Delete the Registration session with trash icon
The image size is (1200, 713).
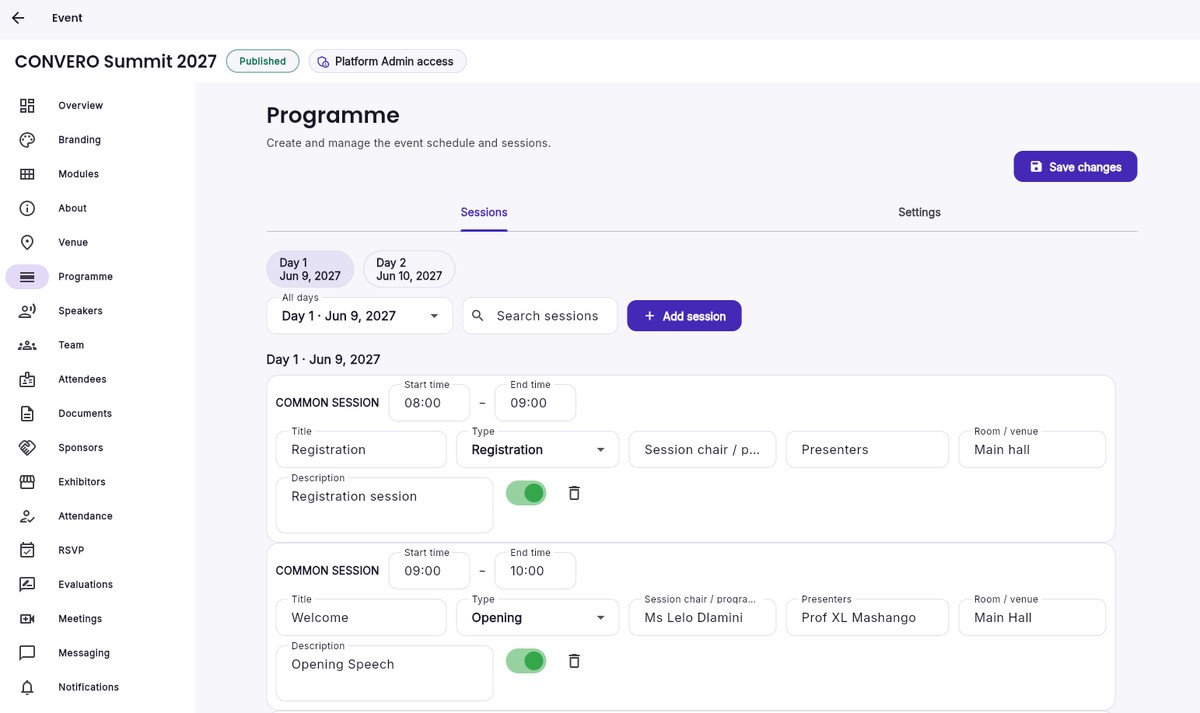(574, 493)
